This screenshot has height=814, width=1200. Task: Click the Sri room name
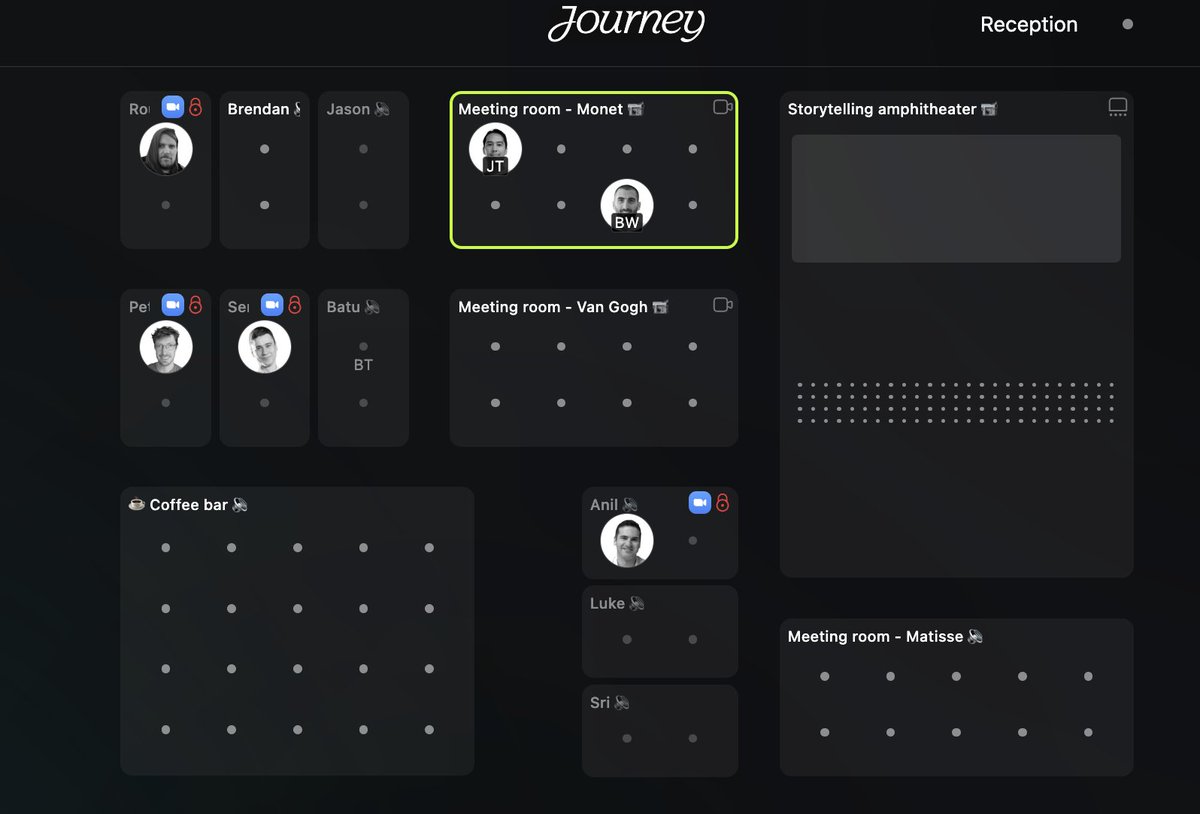(600, 703)
